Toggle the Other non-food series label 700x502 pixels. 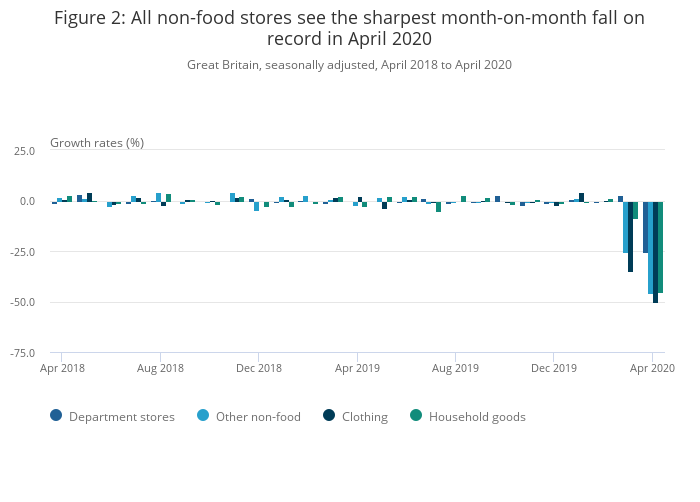tap(258, 417)
